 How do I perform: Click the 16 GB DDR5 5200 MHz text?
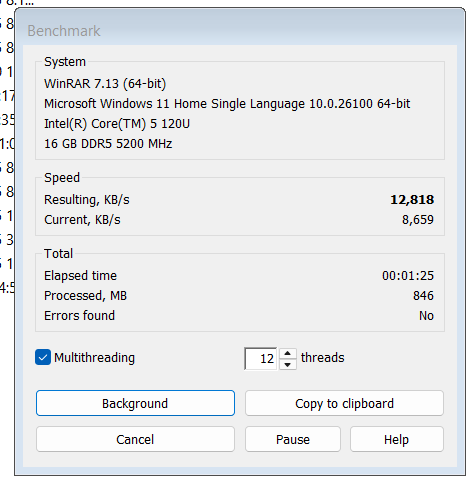click(x=108, y=144)
